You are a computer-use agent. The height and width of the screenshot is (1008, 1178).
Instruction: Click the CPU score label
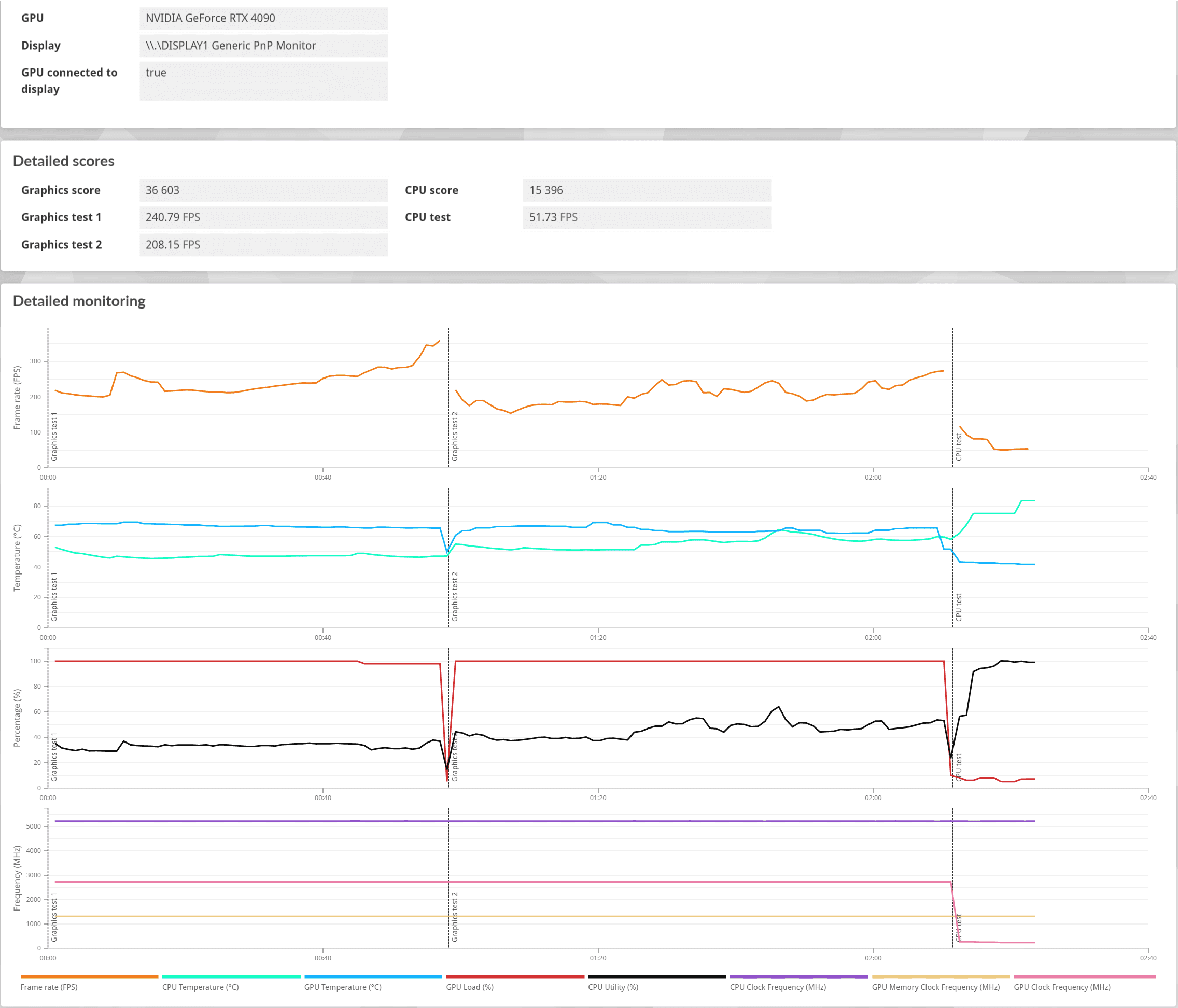pyautogui.click(x=431, y=190)
